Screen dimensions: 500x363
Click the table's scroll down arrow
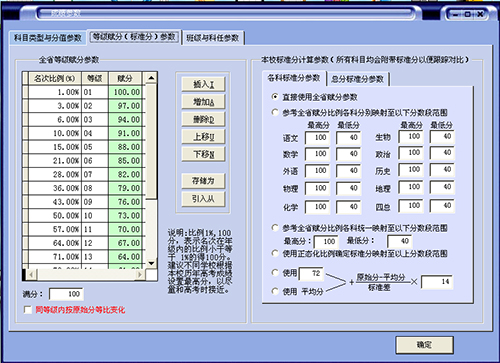pyautogui.click(x=151, y=263)
